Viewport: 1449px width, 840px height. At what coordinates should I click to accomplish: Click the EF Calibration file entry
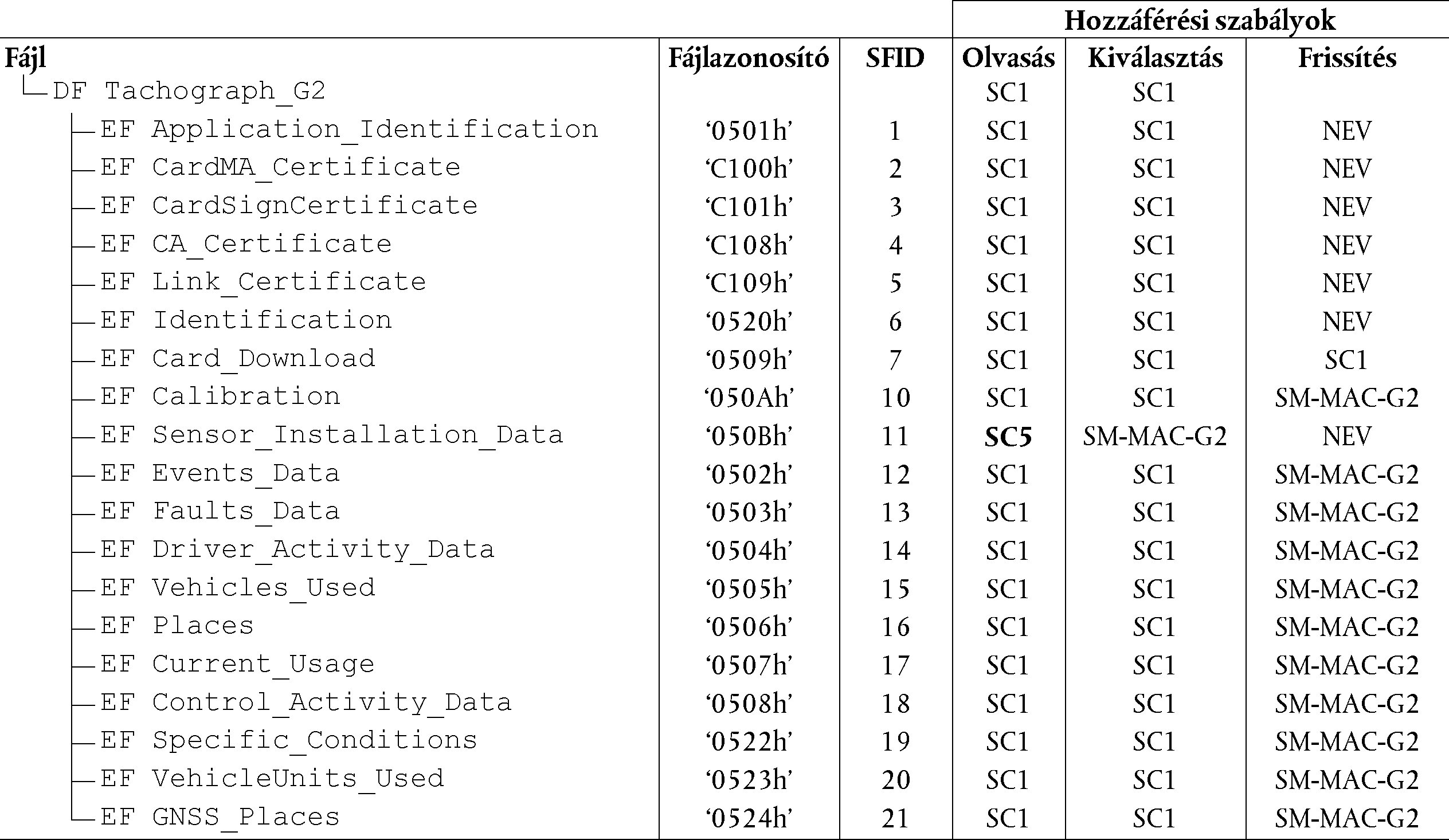(x=220, y=397)
